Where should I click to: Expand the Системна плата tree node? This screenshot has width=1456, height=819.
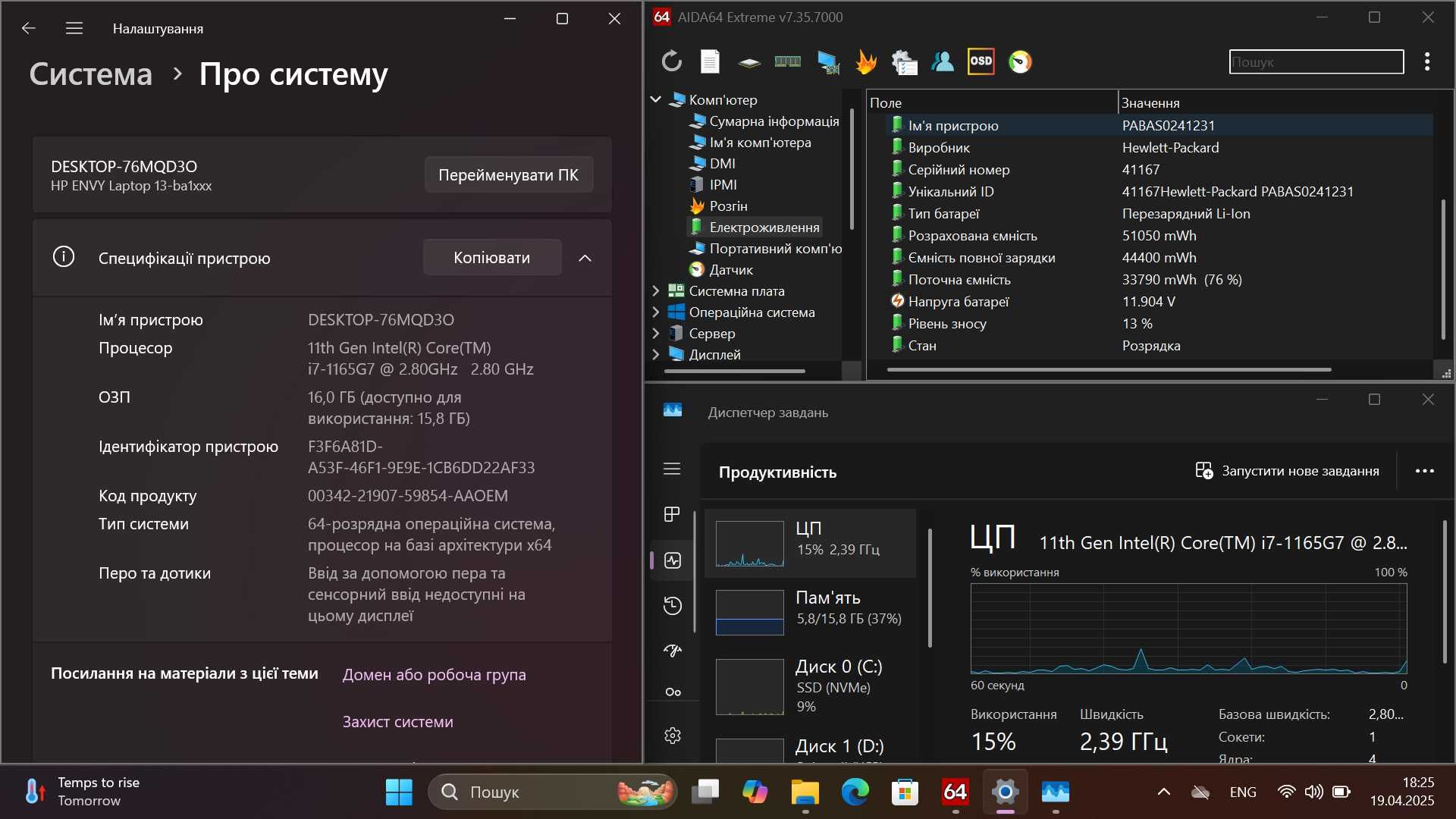[656, 290]
